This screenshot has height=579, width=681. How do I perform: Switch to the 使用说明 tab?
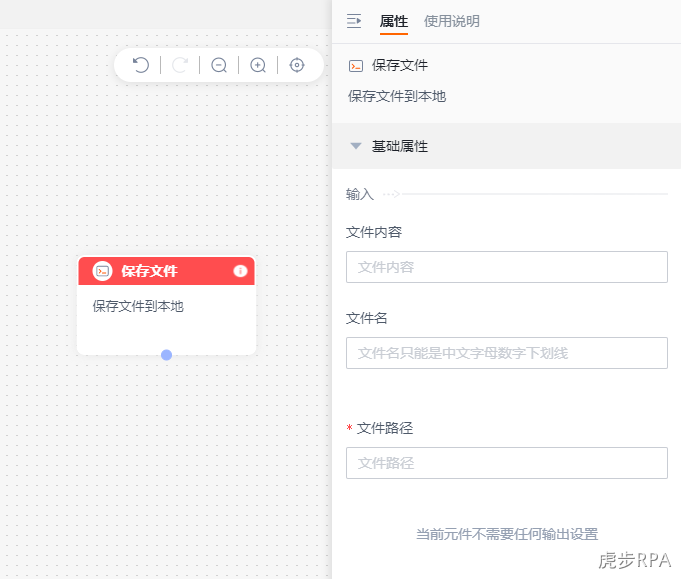coord(452,21)
